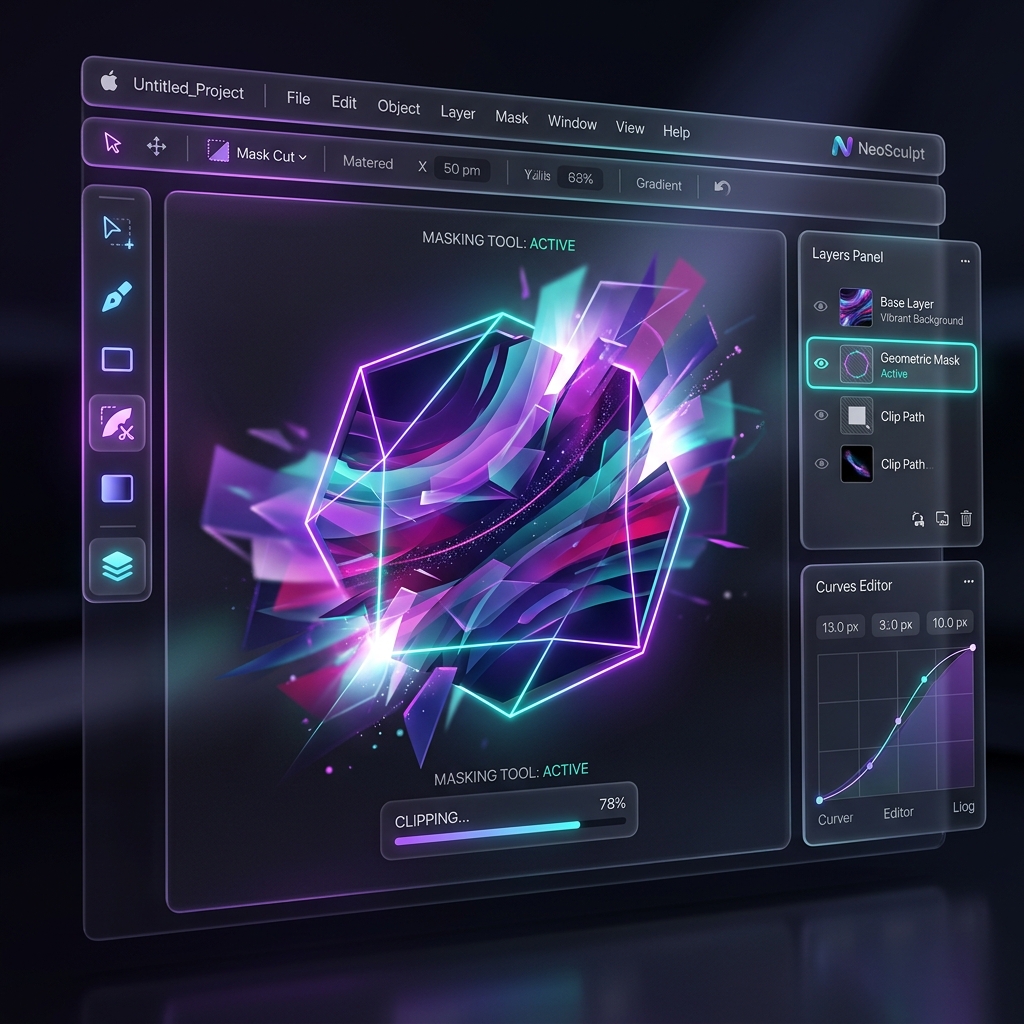
Task: Select the Pen tool in sidebar
Action: coord(117,297)
